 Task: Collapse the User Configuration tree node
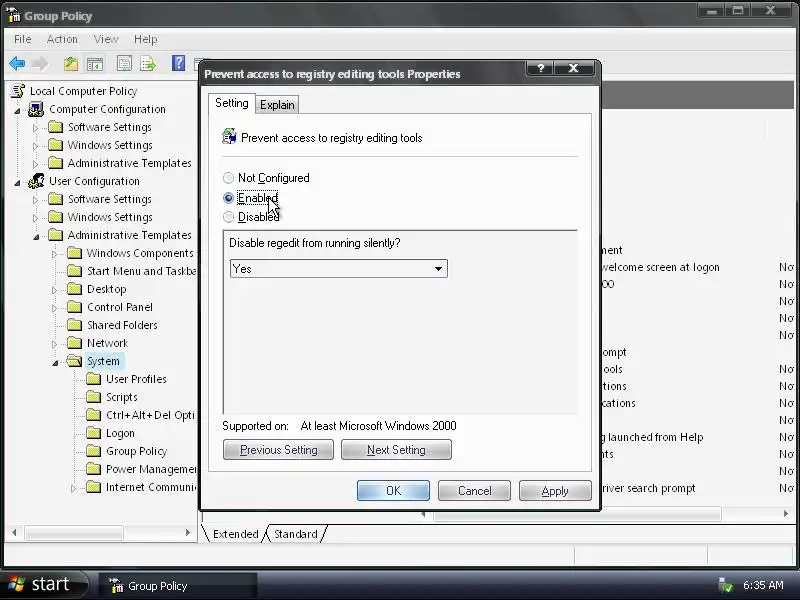pos(17,182)
